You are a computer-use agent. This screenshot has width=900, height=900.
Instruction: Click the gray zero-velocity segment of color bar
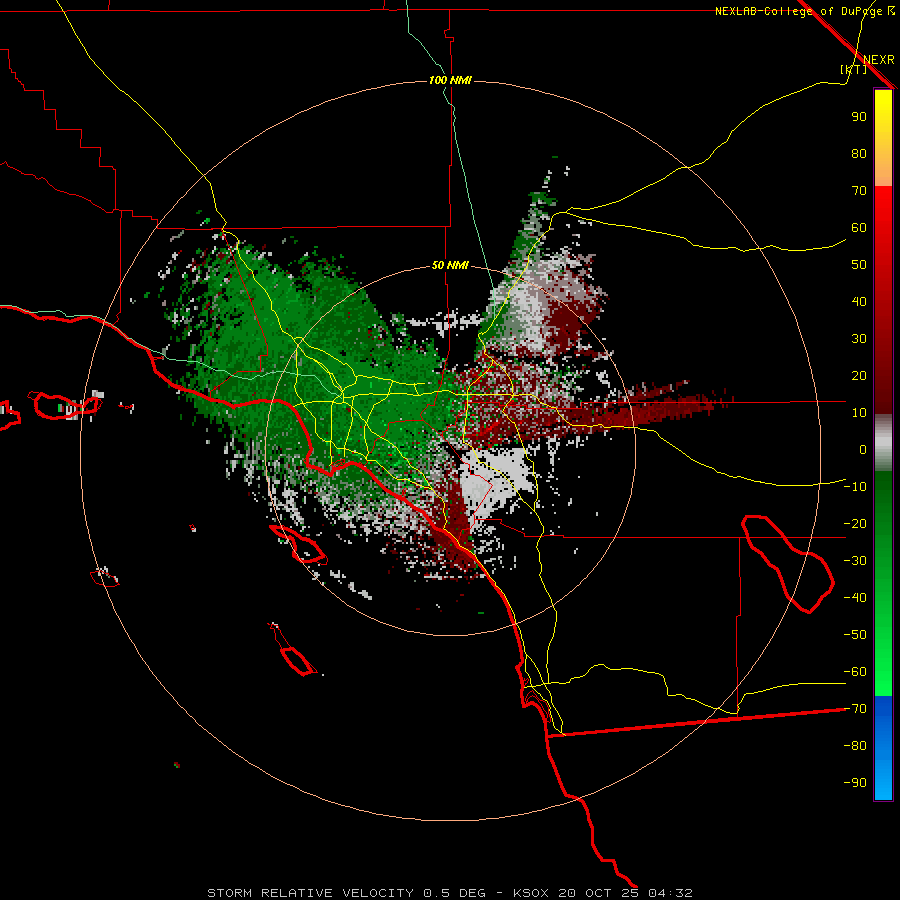click(883, 442)
